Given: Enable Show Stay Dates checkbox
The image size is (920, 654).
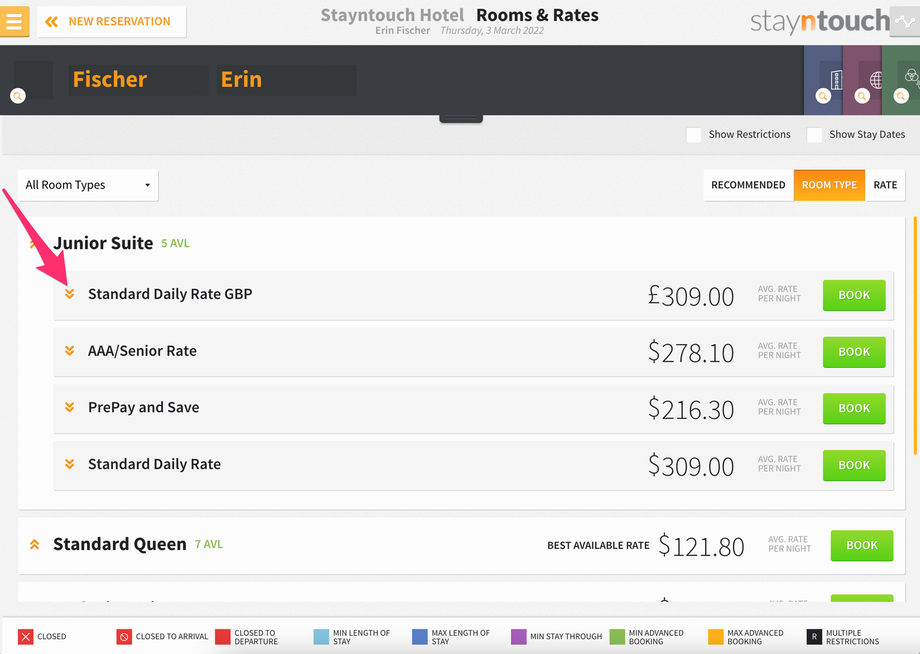Looking at the screenshot, I should (x=814, y=135).
